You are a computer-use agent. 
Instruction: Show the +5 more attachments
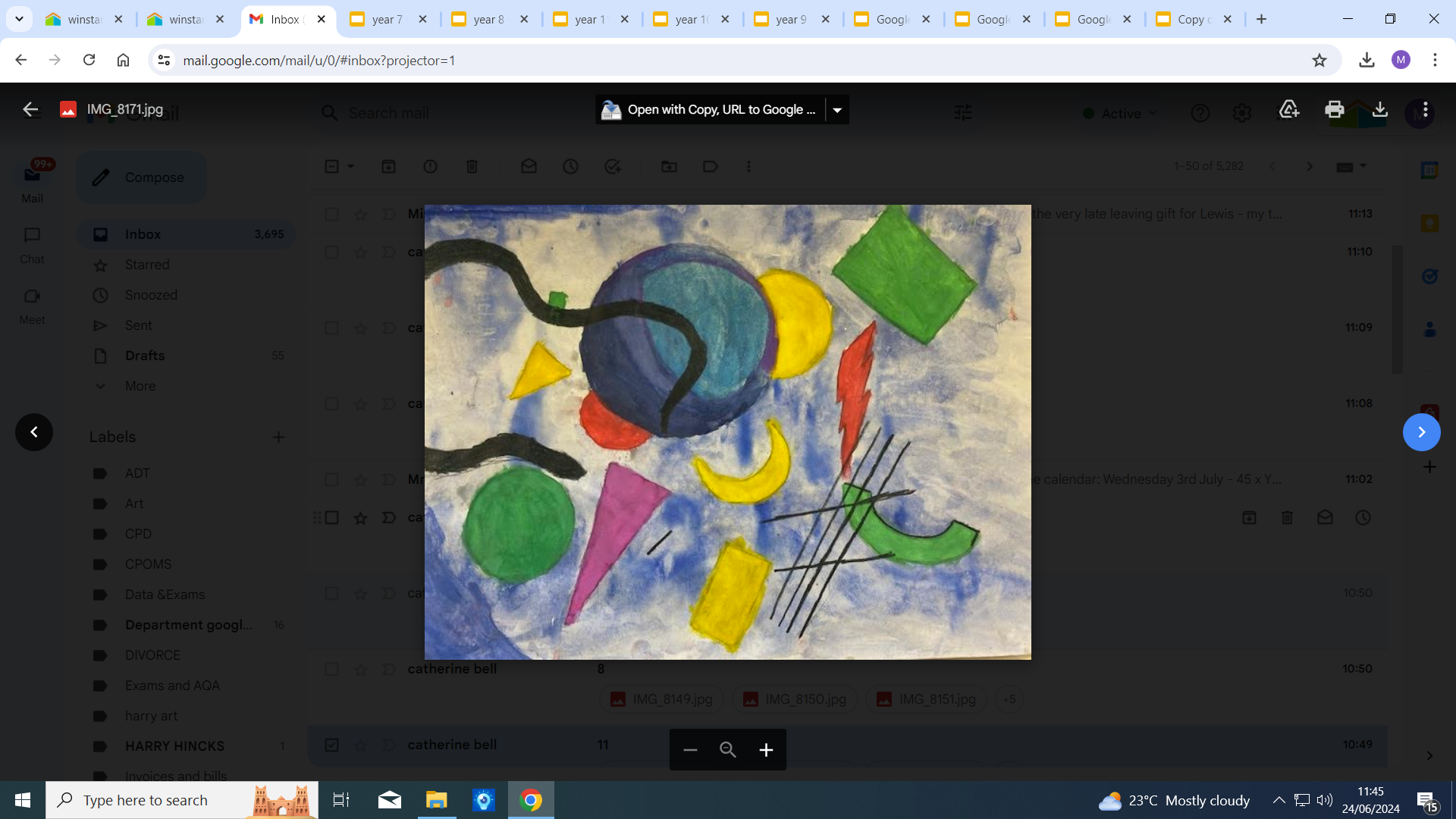[1009, 699]
